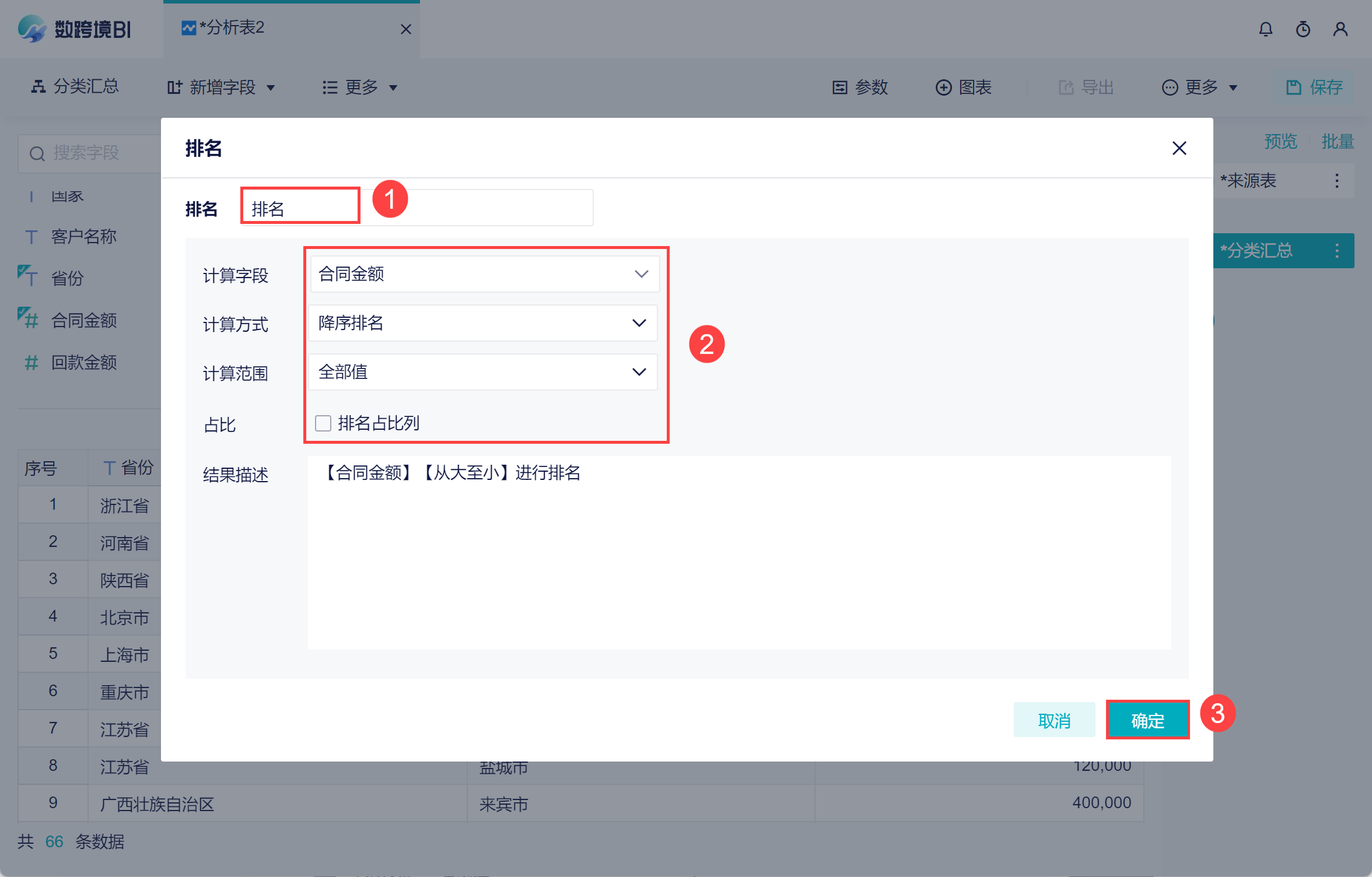Screen dimensions: 1372x877
Task: Click the 保存 save button
Action: pos(1315,87)
